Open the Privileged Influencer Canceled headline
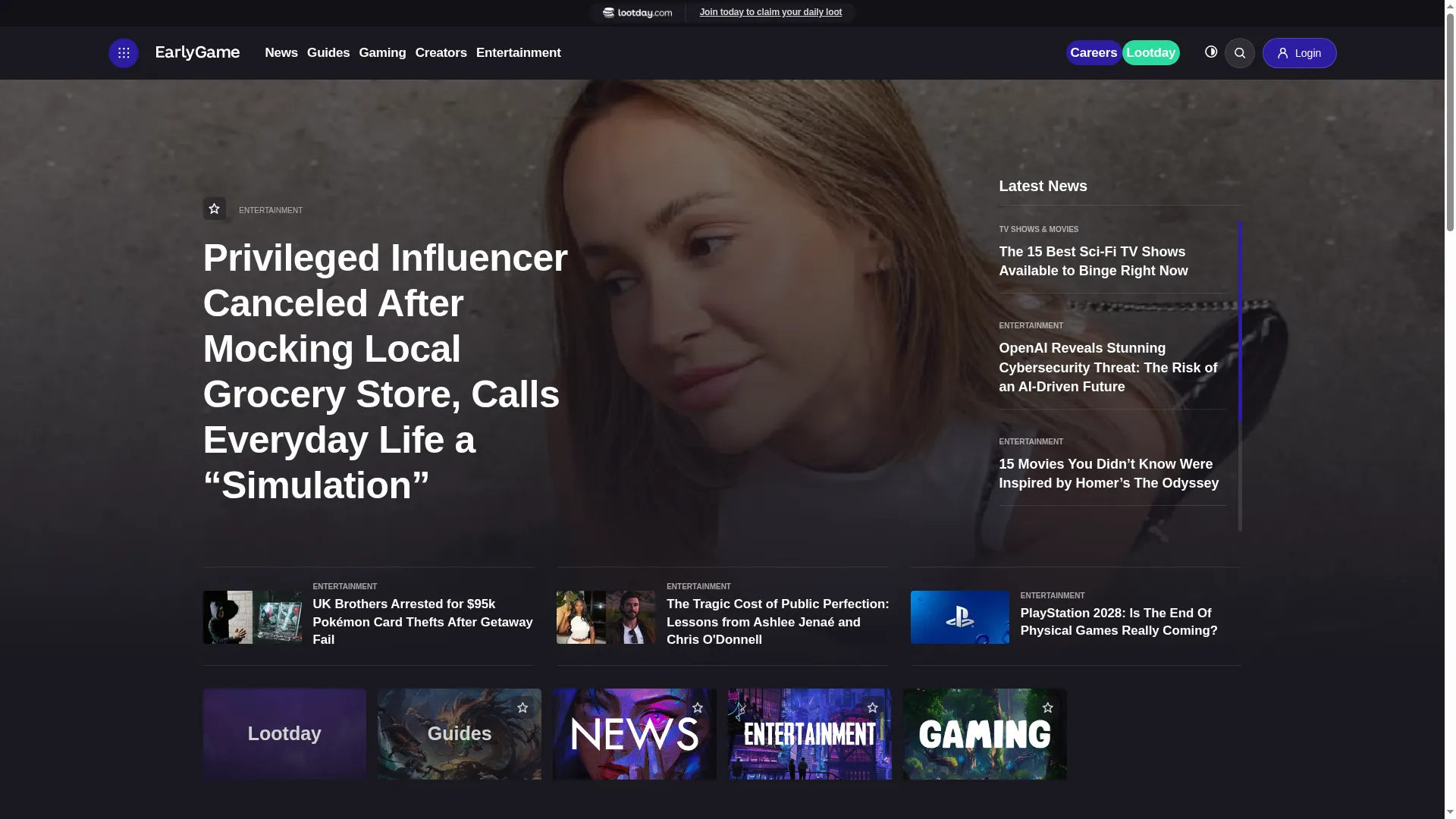Image resolution: width=1456 pixels, height=819 pixels. coord(385,372)
